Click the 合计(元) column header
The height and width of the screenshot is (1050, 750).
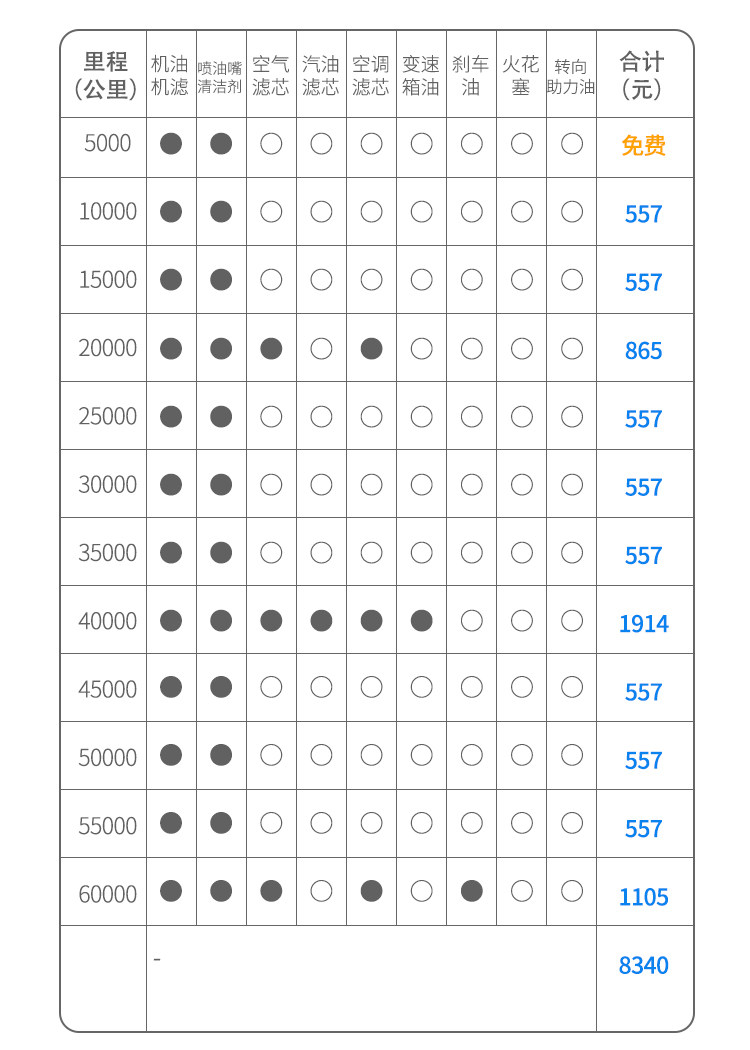tap(642, 75)
